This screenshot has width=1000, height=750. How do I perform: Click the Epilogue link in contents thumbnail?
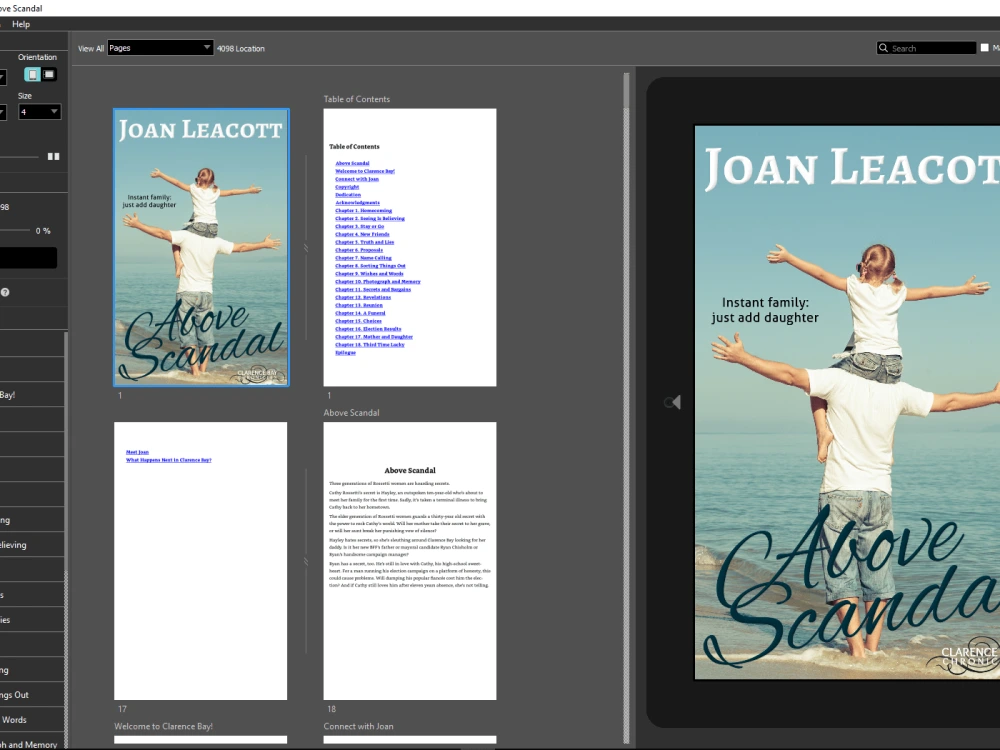point(345,353)
